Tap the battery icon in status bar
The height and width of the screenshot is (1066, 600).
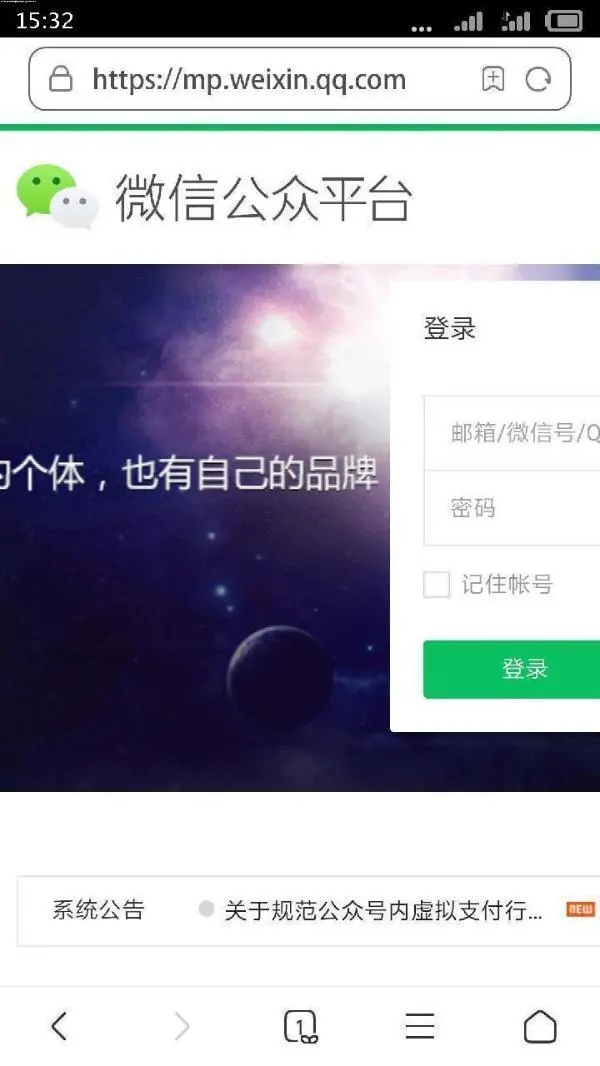click(x=565, y=21)
